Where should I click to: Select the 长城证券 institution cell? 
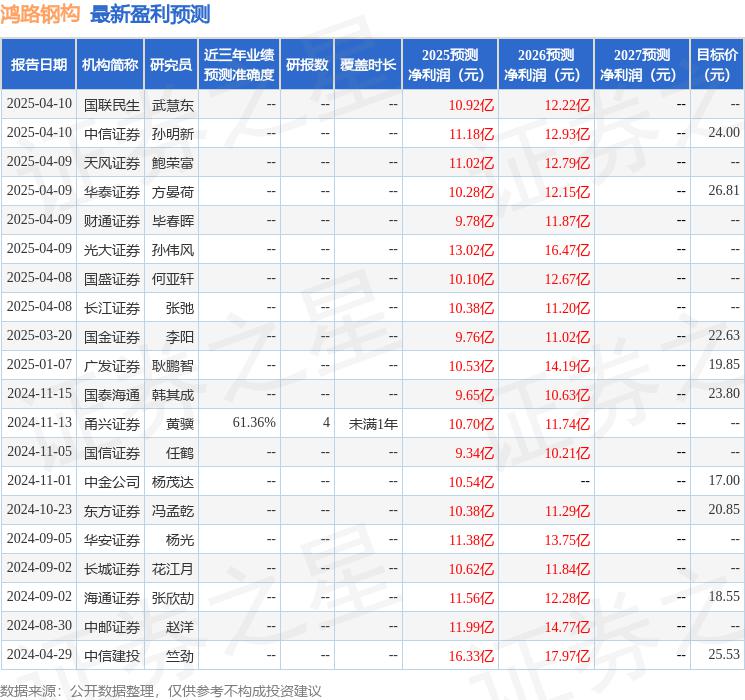[x=112, y=569]
